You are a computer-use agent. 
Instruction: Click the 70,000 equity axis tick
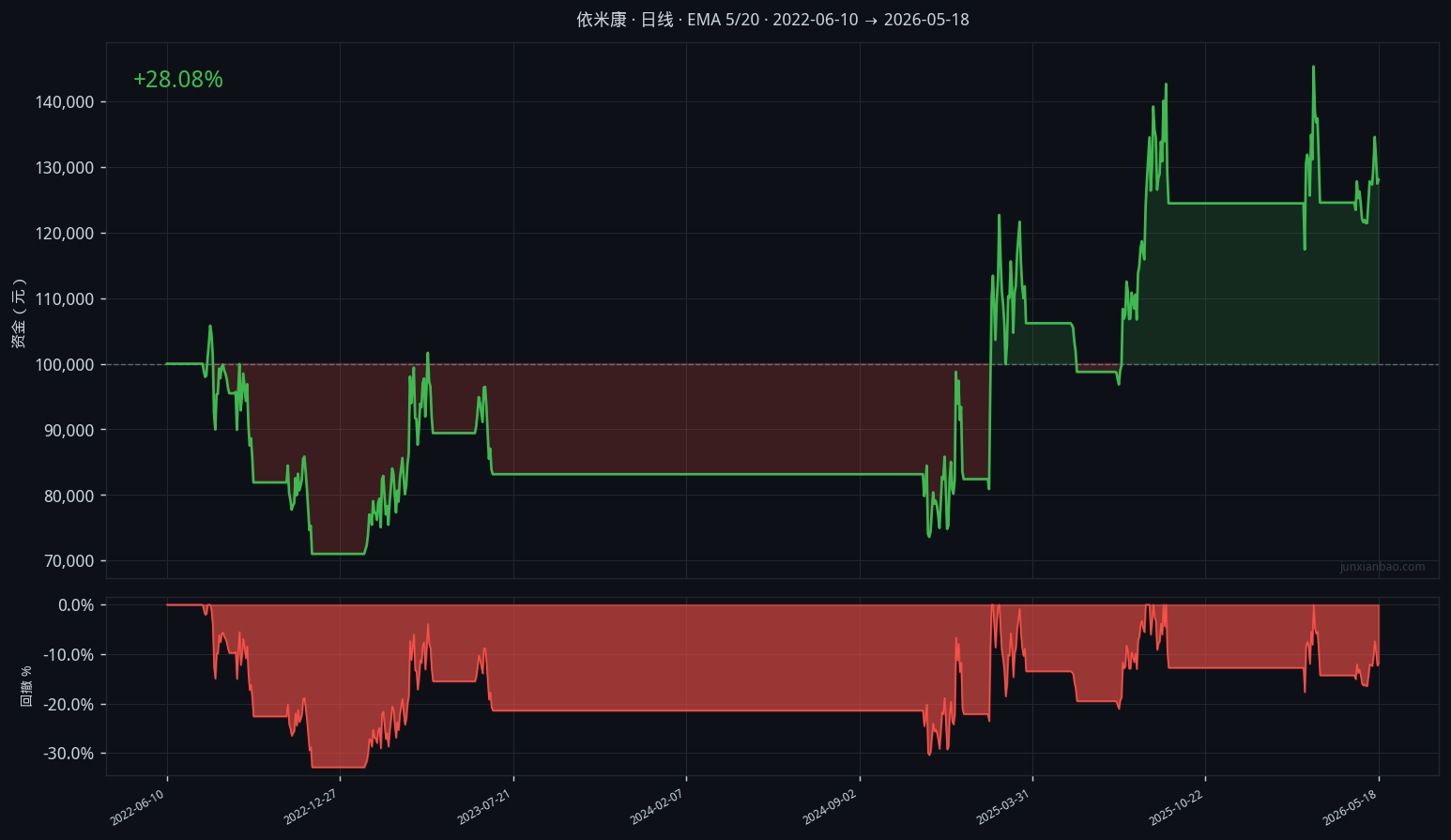pyautogui.click(x=69, y=561)
